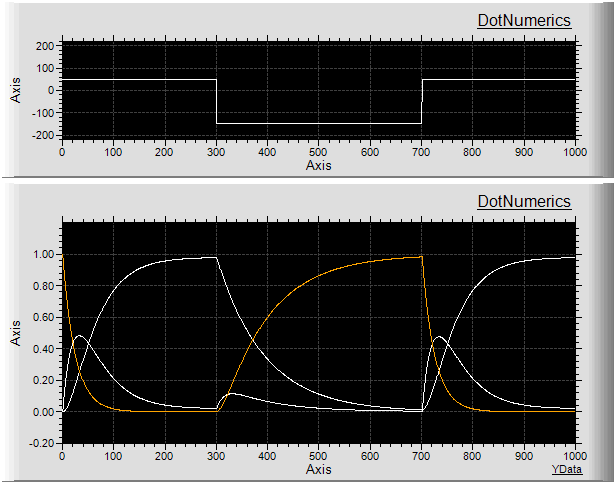Viewport: 615px width, 482px height.
Task: Click the -100 y-axis tick label in upper chart
Action: click(x=43, y=113)
